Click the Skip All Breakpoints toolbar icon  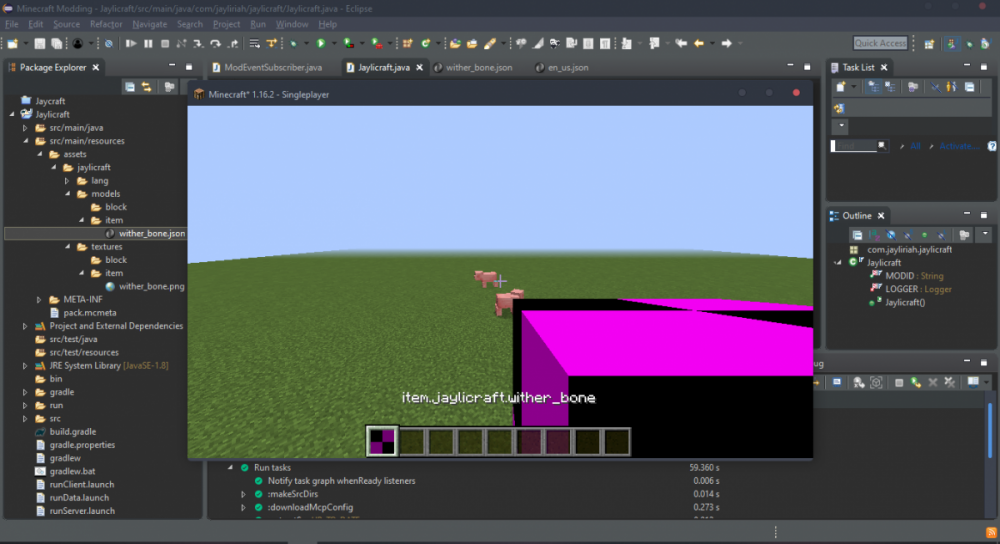(x=109, y=43)
